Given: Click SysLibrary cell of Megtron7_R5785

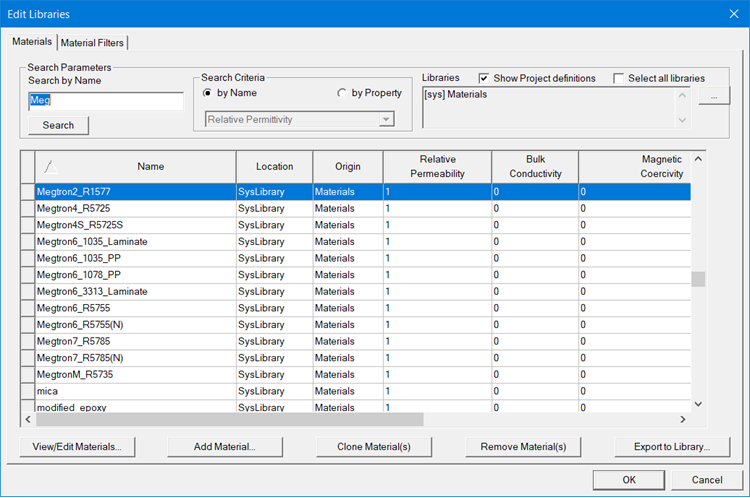Looking at the screenshot, I should pos(275,341).
